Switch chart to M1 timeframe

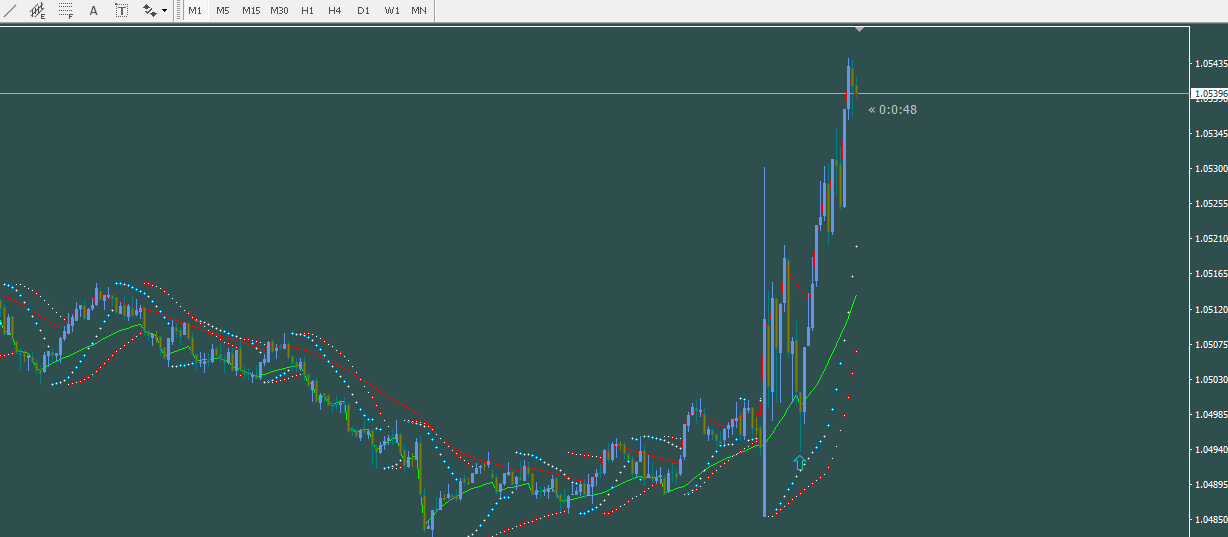pyautogui.click(x=195, y=11)
